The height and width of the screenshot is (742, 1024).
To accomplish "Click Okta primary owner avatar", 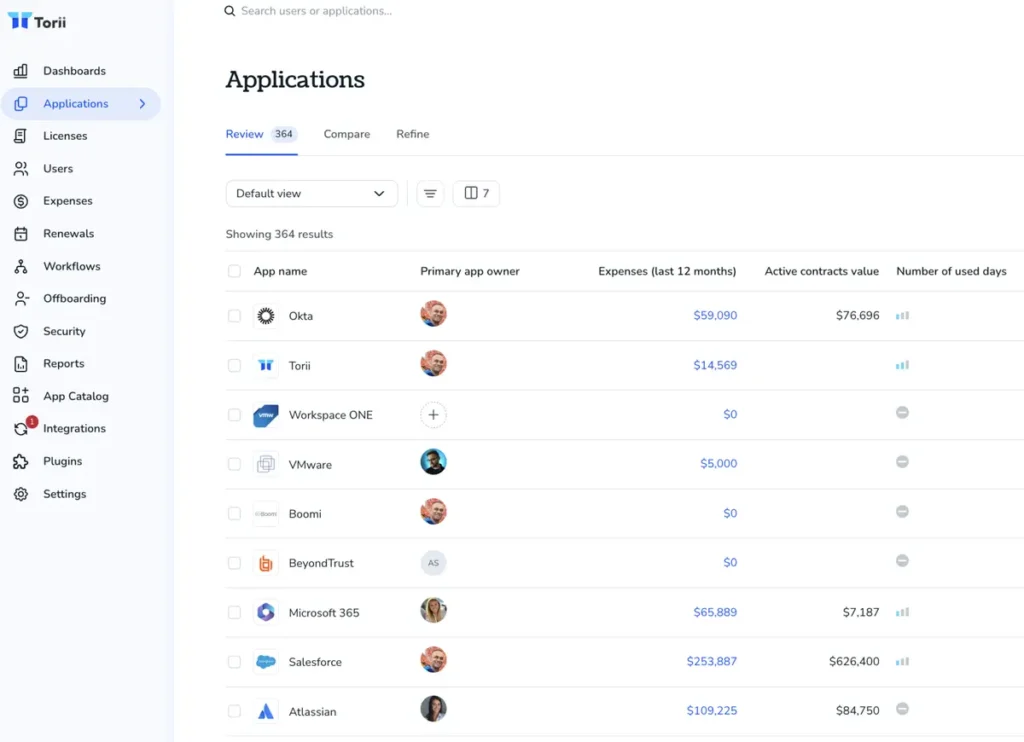I will click(x=433, y=314).
